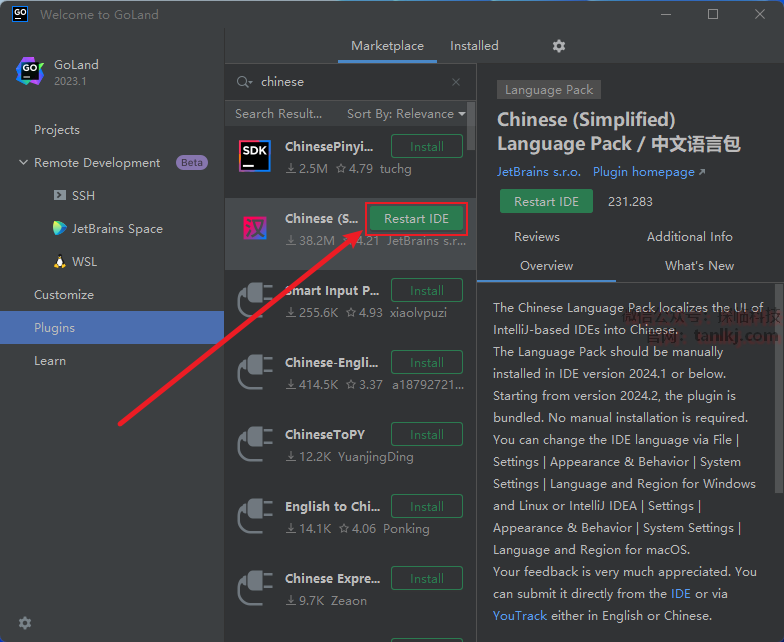Open the Sort By Relevance dropdown
This screenshot has width=784, height=642.
point(406,114)
